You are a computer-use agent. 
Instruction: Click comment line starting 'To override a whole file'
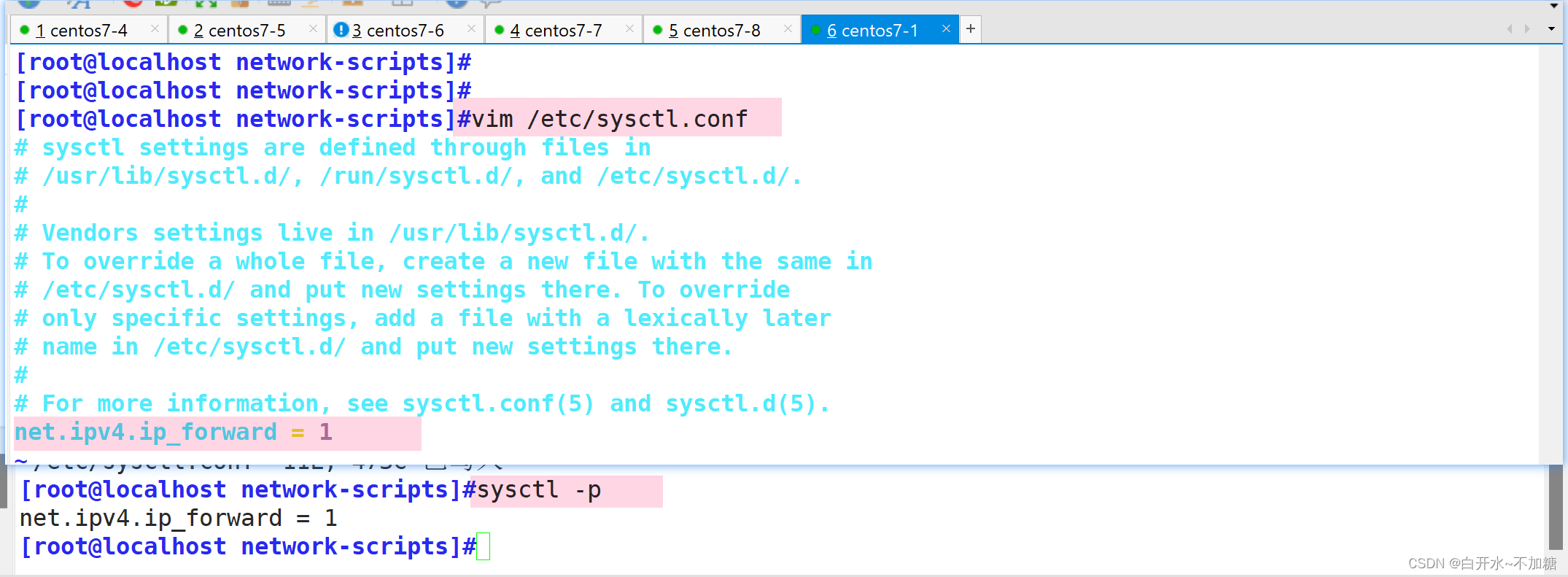443,261
